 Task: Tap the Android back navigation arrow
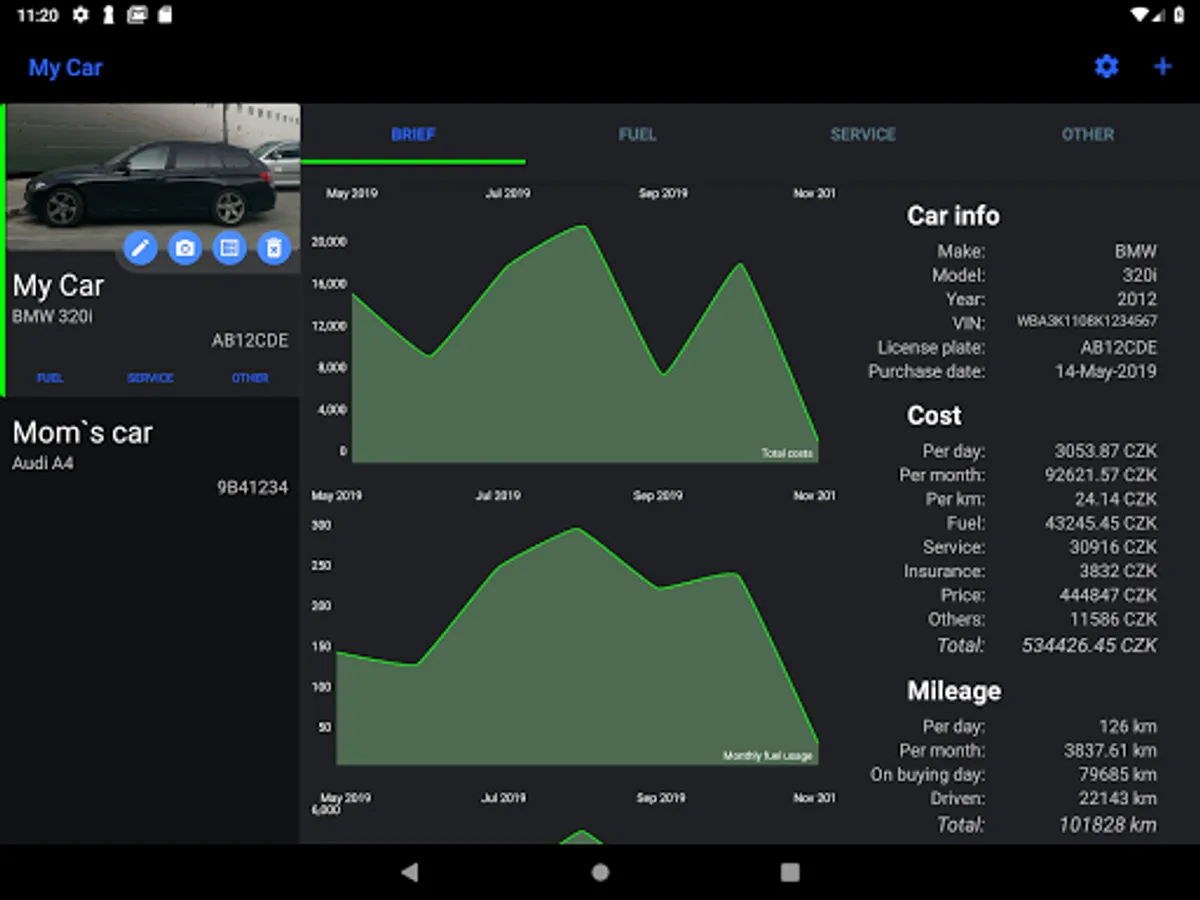[409, 872]
